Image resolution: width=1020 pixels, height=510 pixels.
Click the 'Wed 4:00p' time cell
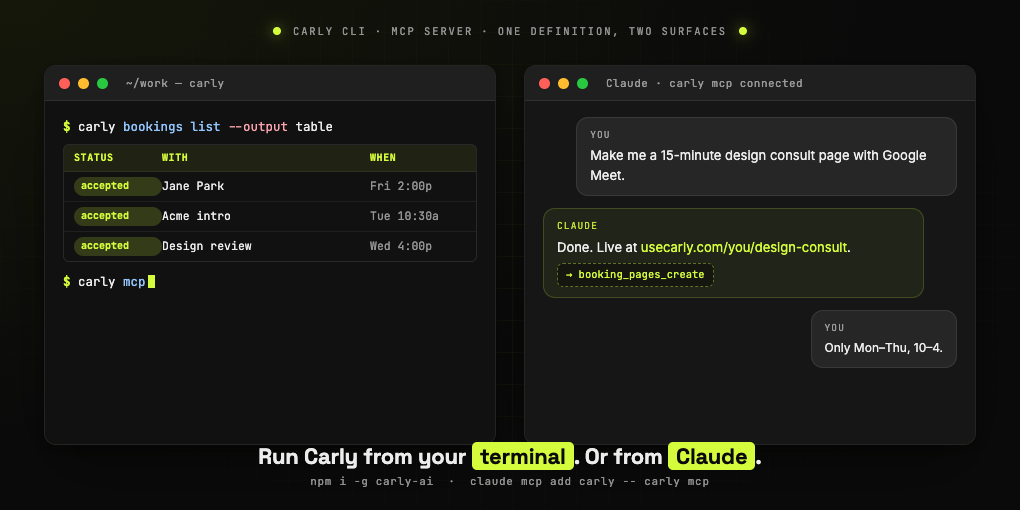401,246
